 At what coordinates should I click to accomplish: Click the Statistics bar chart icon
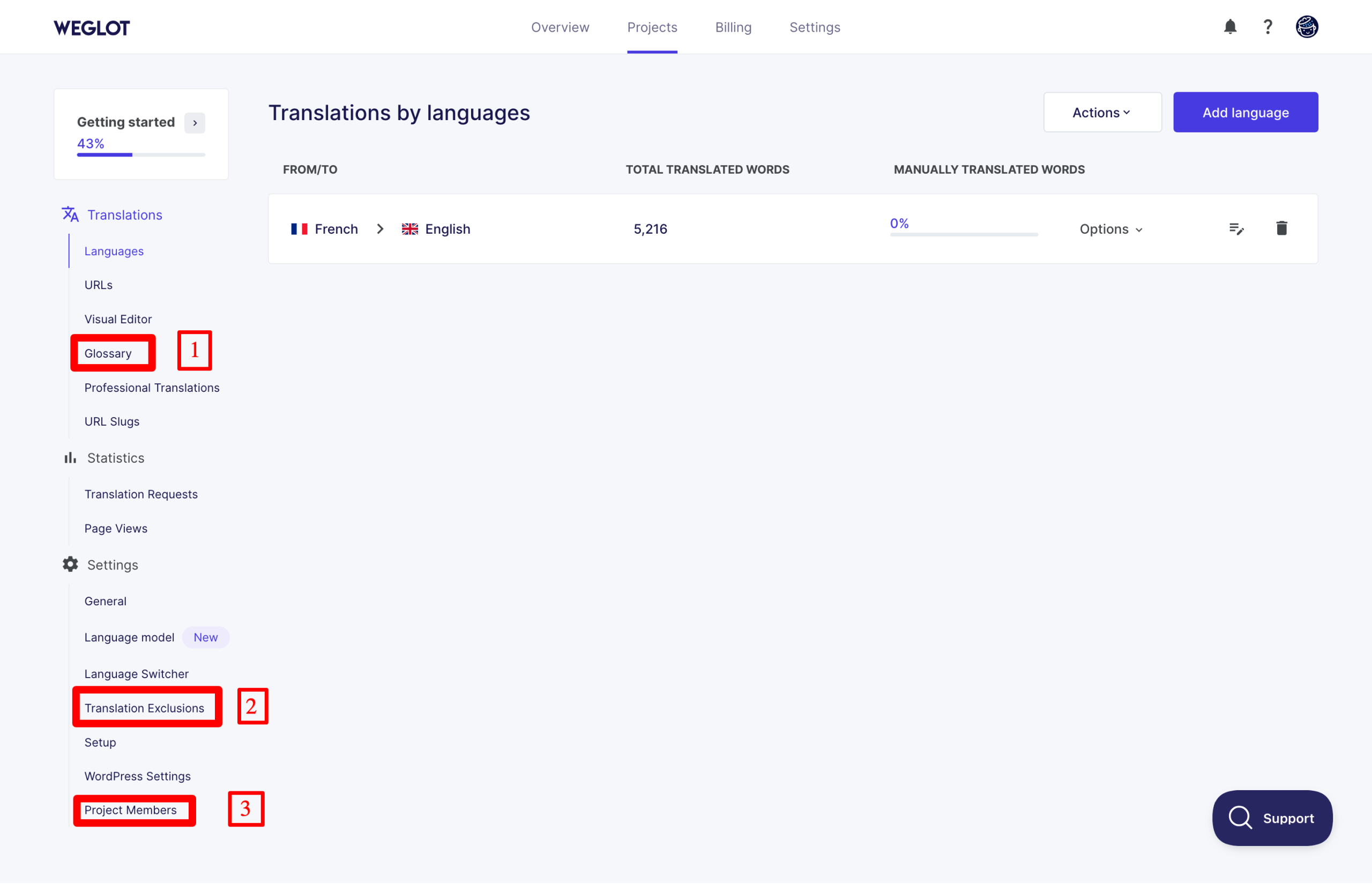tap(70, 457)
